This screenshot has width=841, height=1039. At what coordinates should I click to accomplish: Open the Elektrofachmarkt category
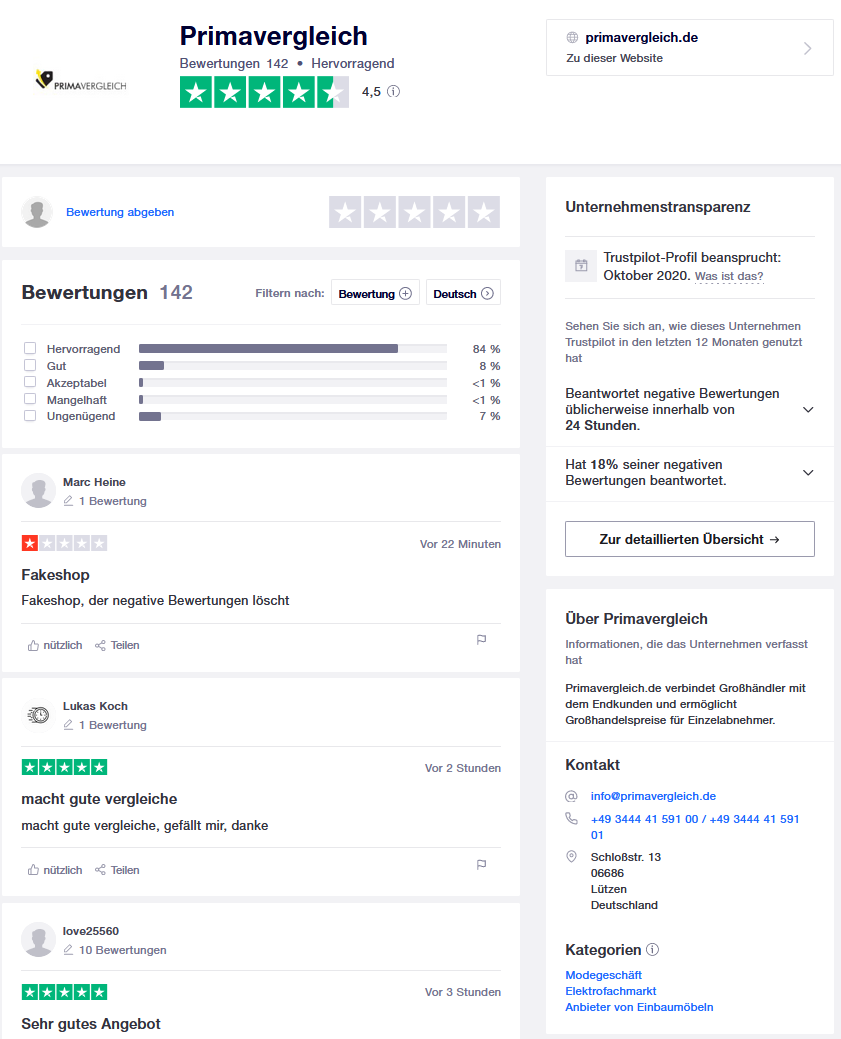[610, 991]
